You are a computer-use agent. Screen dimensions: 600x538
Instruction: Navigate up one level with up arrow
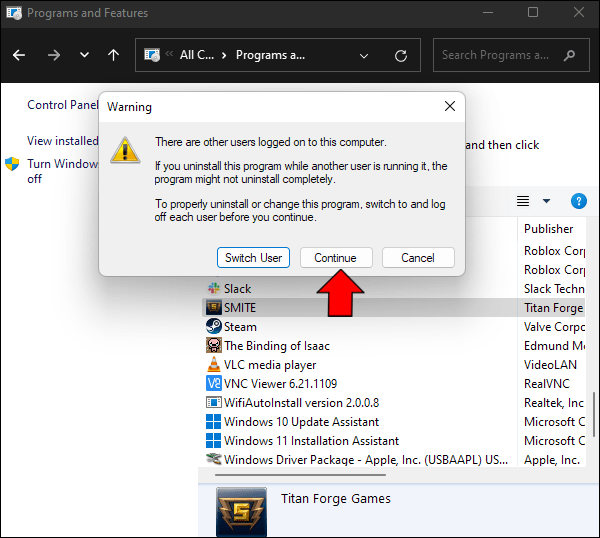pyautogui.click(x=113, y=55)
